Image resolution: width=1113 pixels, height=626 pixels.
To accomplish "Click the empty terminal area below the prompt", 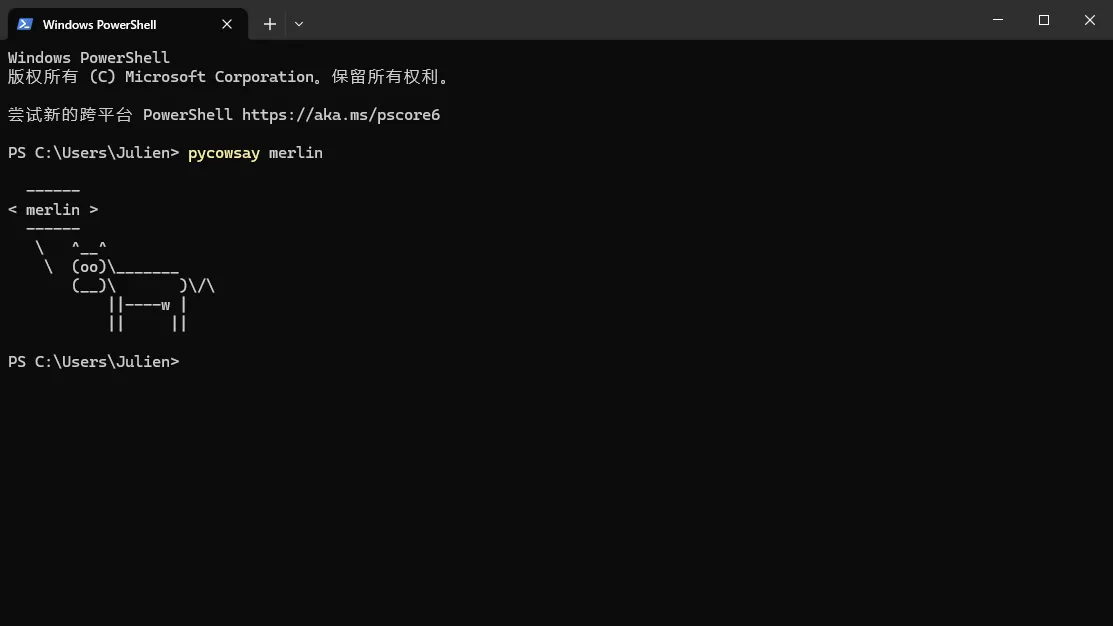I will tap(556, 490).
